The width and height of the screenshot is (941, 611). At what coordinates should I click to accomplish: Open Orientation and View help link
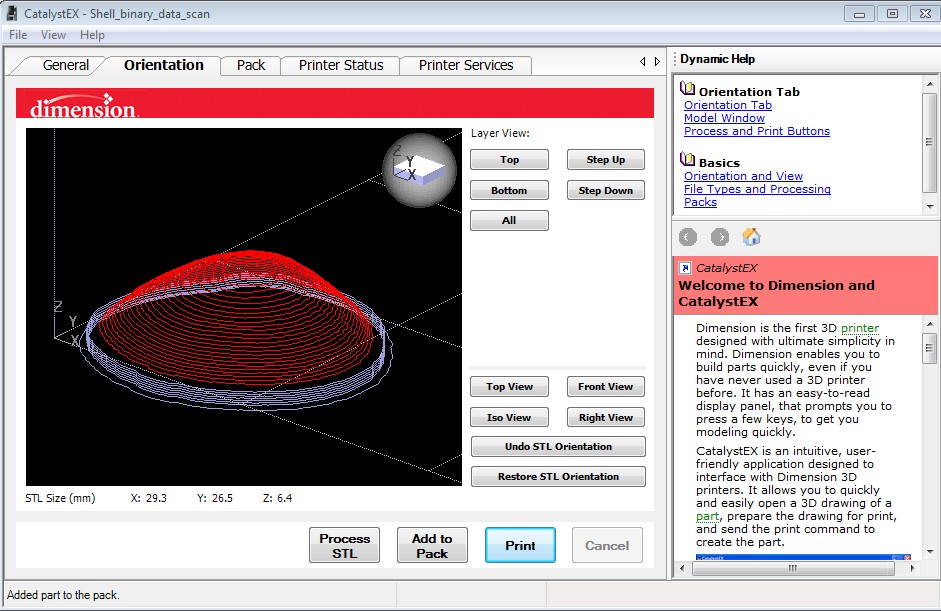744,176
